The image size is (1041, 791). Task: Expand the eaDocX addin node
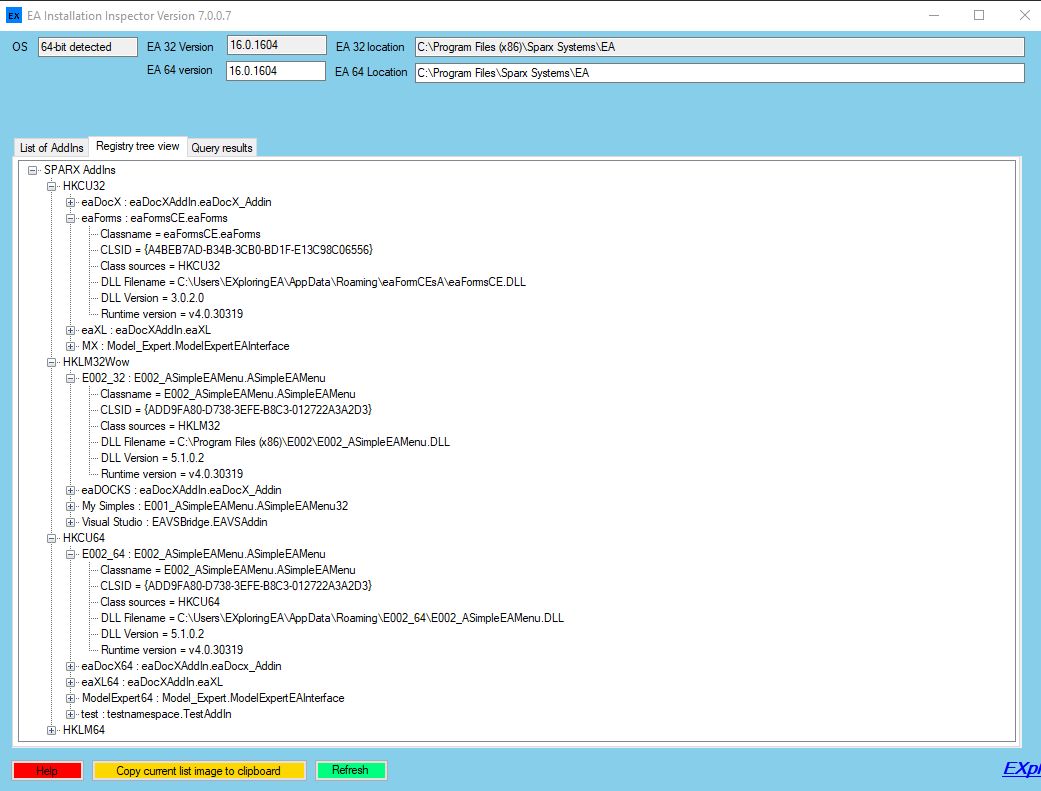(x=71, y=202)
